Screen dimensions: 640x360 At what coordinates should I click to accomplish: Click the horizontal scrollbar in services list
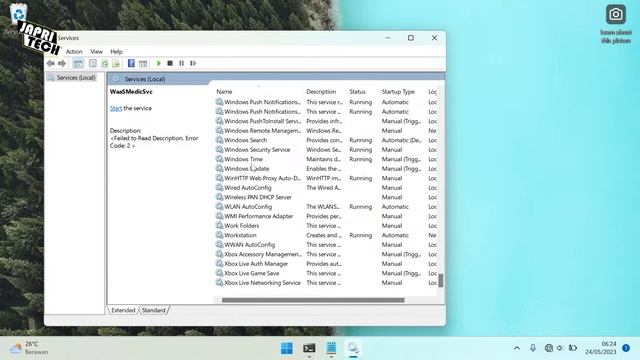pyautogui.click(x=313, y=300)
